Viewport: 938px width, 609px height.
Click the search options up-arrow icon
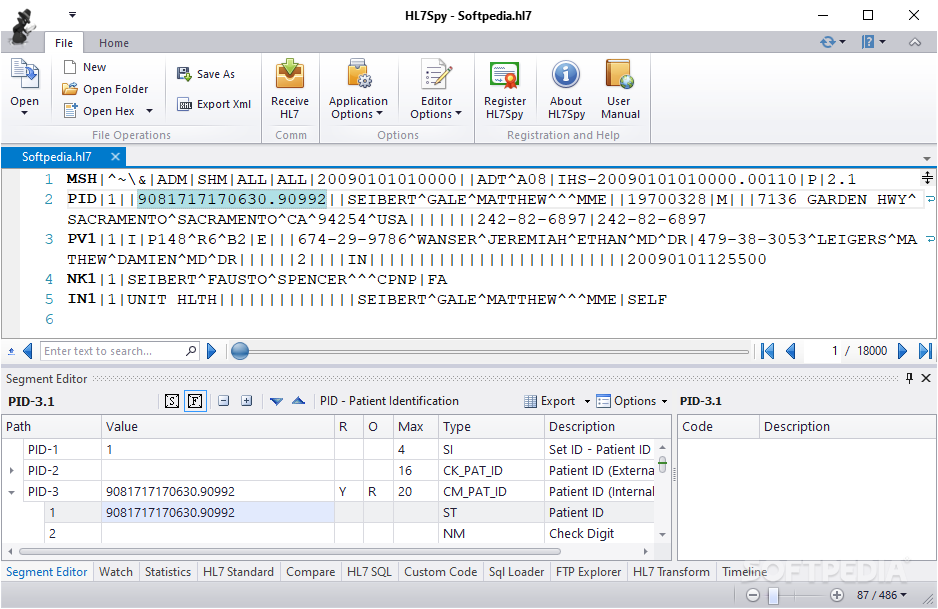(x=11, y=351)
